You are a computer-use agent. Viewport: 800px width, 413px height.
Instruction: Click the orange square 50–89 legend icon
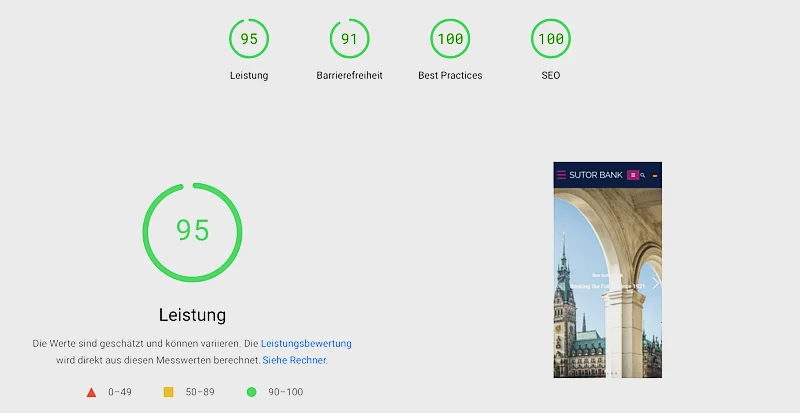point(168,392)
